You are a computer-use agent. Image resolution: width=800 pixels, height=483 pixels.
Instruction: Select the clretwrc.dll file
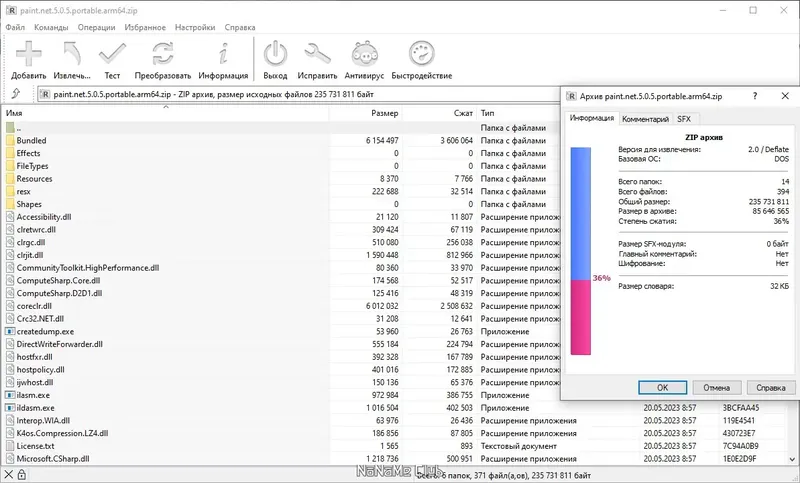36,230
